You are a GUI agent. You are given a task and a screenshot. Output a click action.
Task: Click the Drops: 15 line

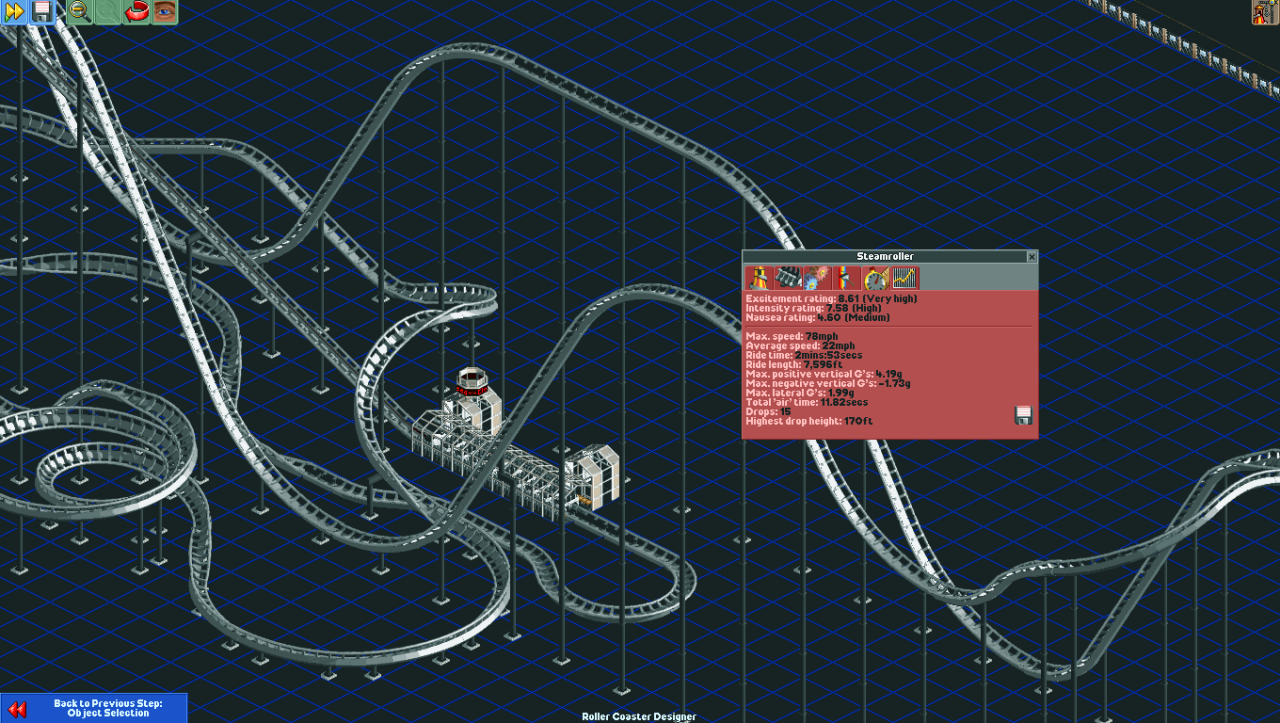[768, 412]
